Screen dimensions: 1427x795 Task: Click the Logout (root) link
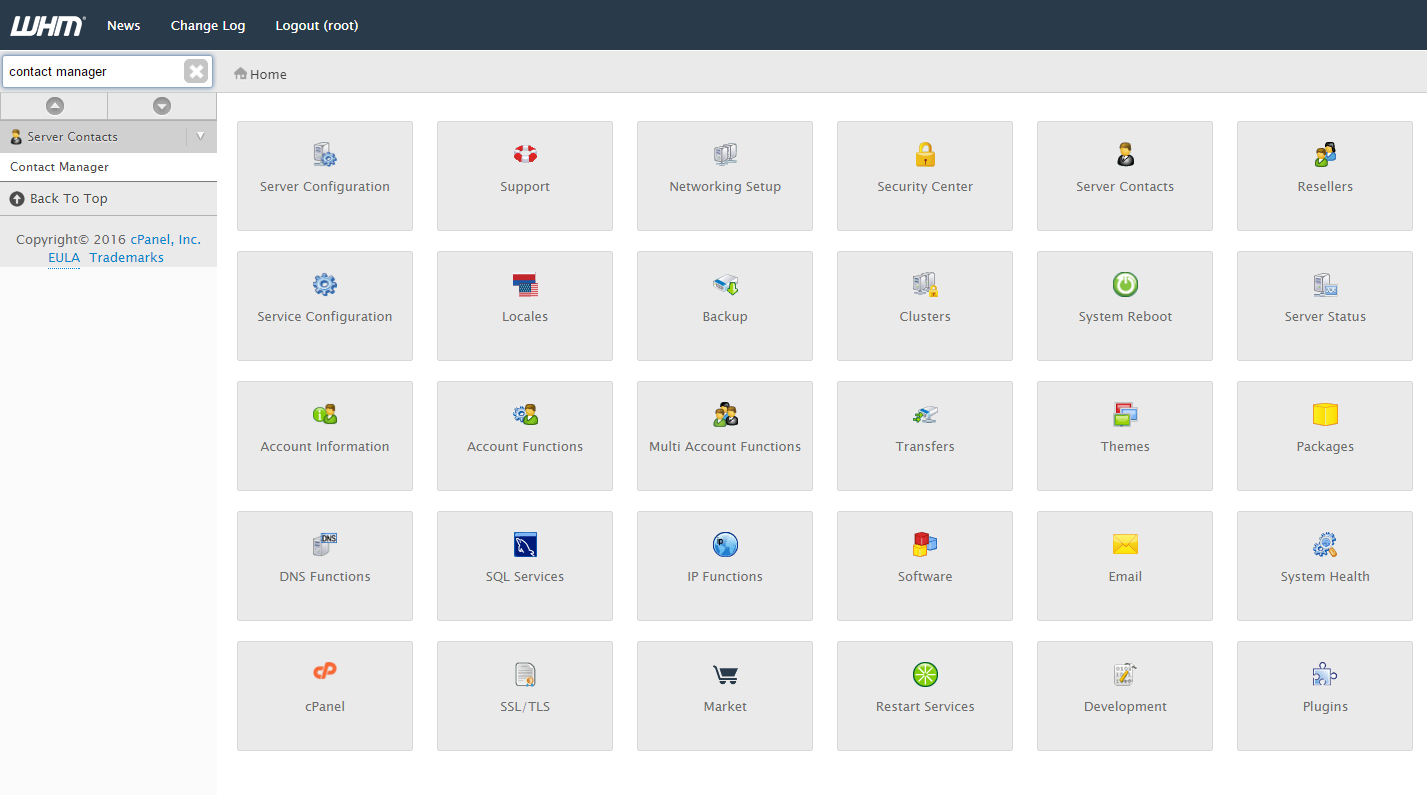pyautogui.click(x=316, y=25)
